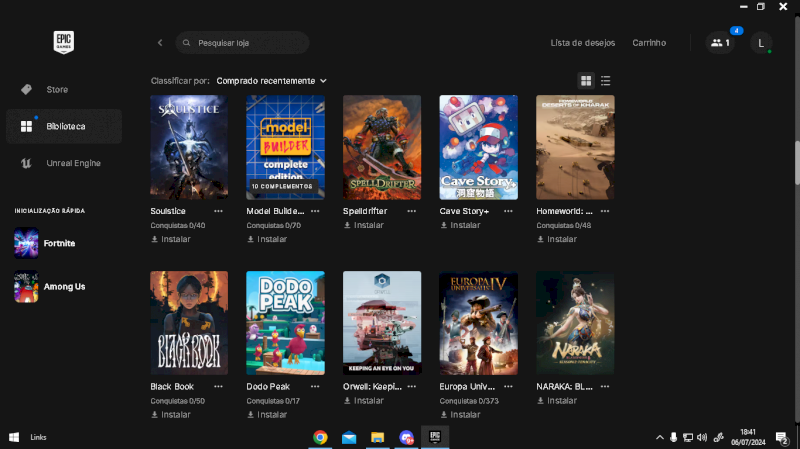Click the Epic Games logo
Viewport: 800px width, 449px height.
(64, 42)
